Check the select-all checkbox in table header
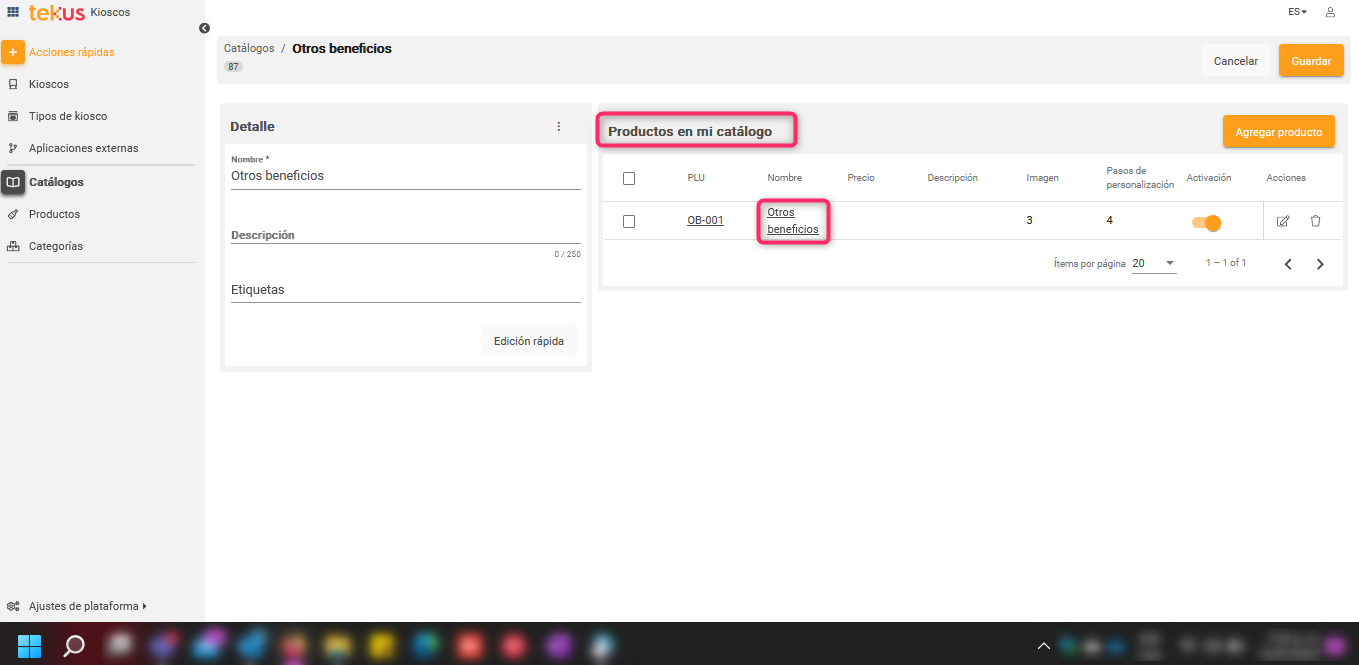Screen dimensions: 1359x665 pos(629,178)
